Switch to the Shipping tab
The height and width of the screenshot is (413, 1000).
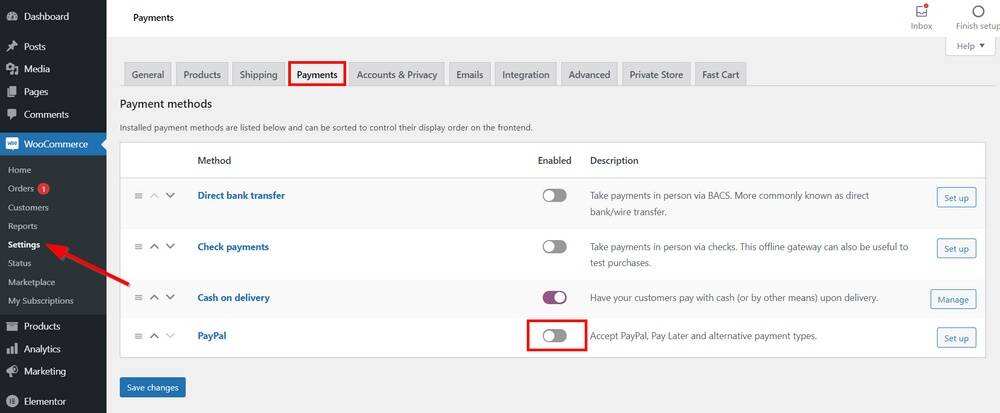pos(258,75)
